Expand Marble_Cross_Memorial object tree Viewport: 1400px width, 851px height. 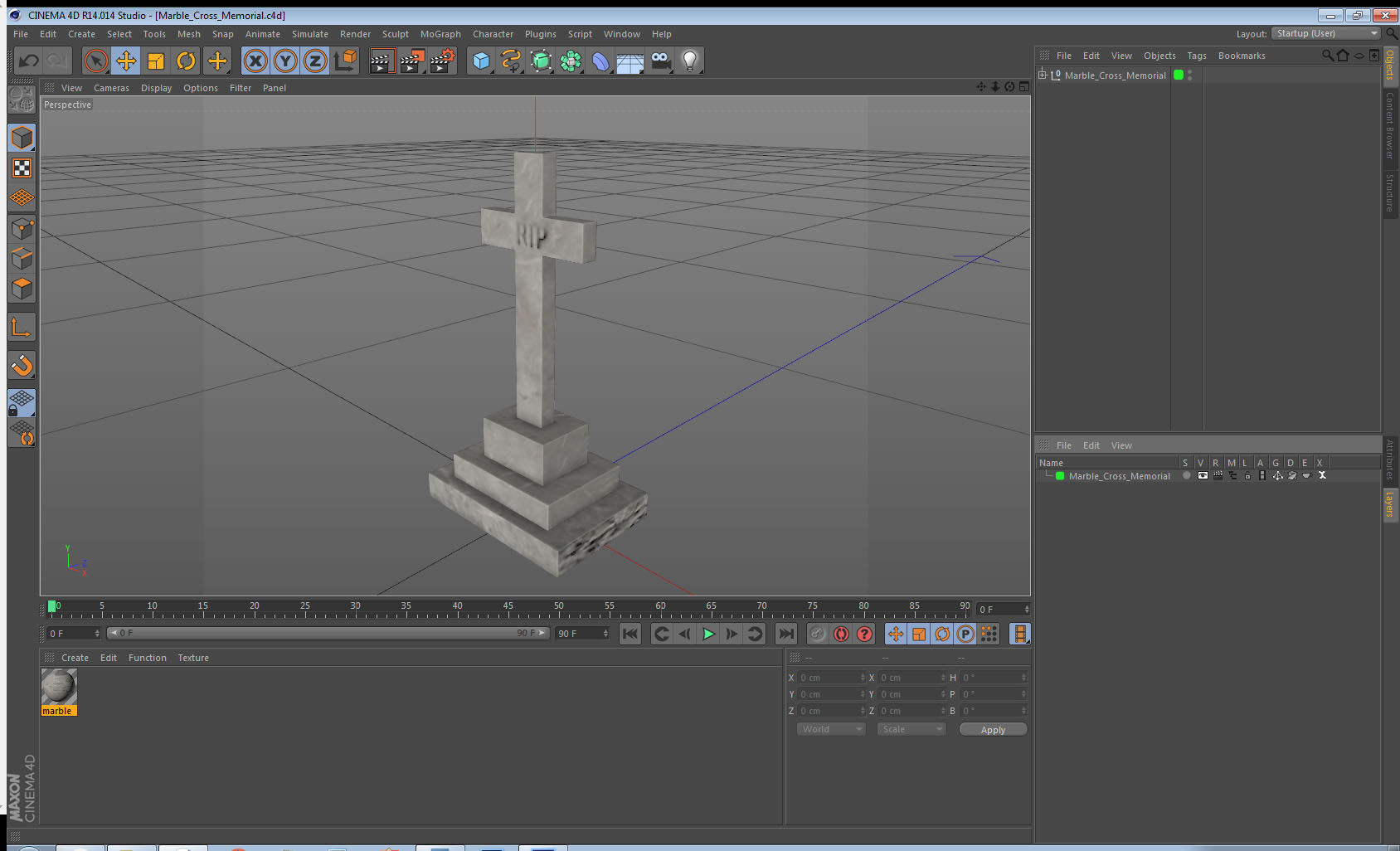(x=1043, y=75)
